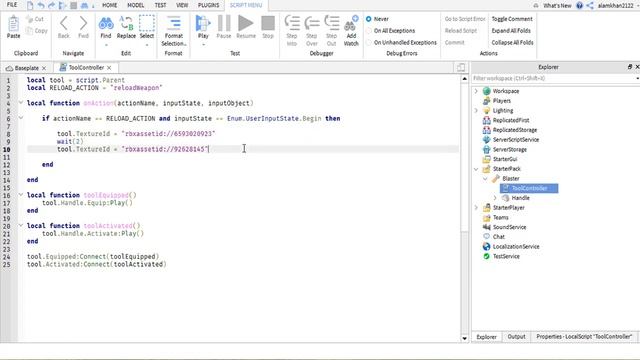Click the Copy icon
The height and width of the screenshot is (360, 640).
29,31
